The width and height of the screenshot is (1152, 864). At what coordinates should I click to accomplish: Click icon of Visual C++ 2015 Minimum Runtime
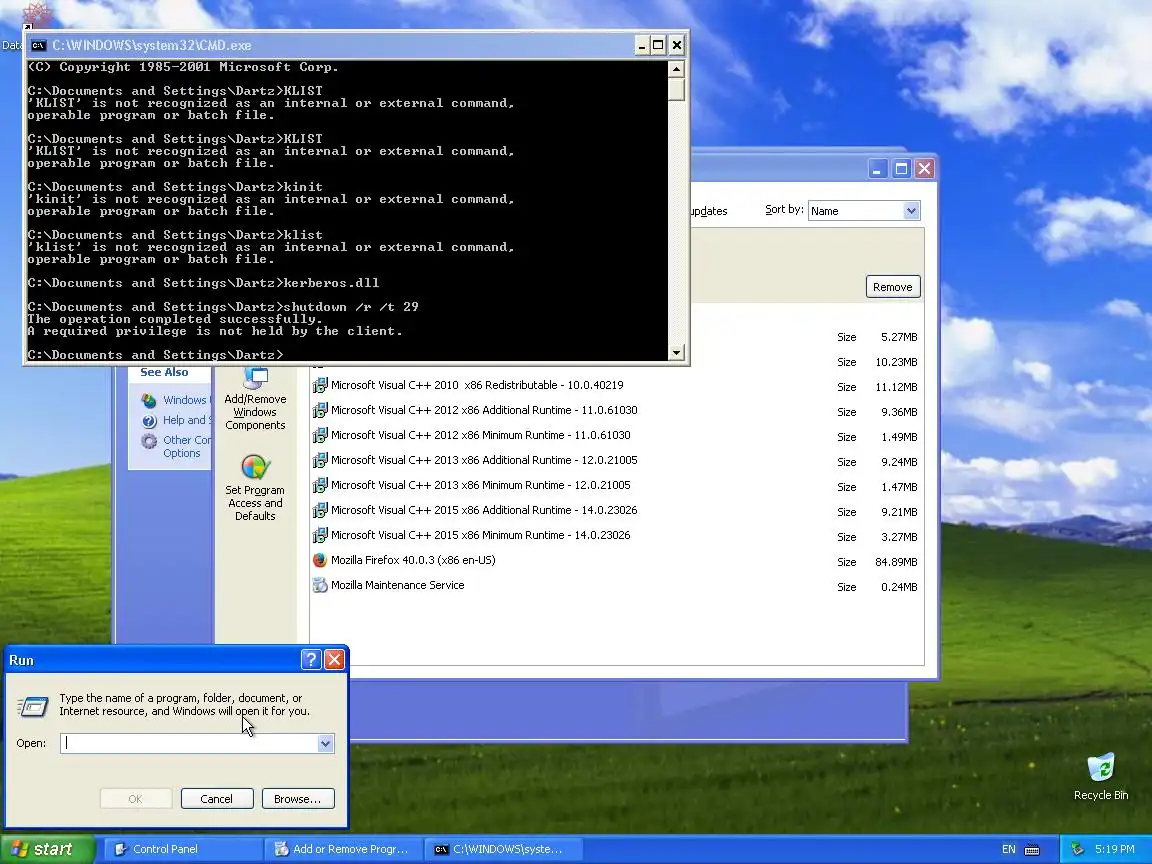[320, 535]
